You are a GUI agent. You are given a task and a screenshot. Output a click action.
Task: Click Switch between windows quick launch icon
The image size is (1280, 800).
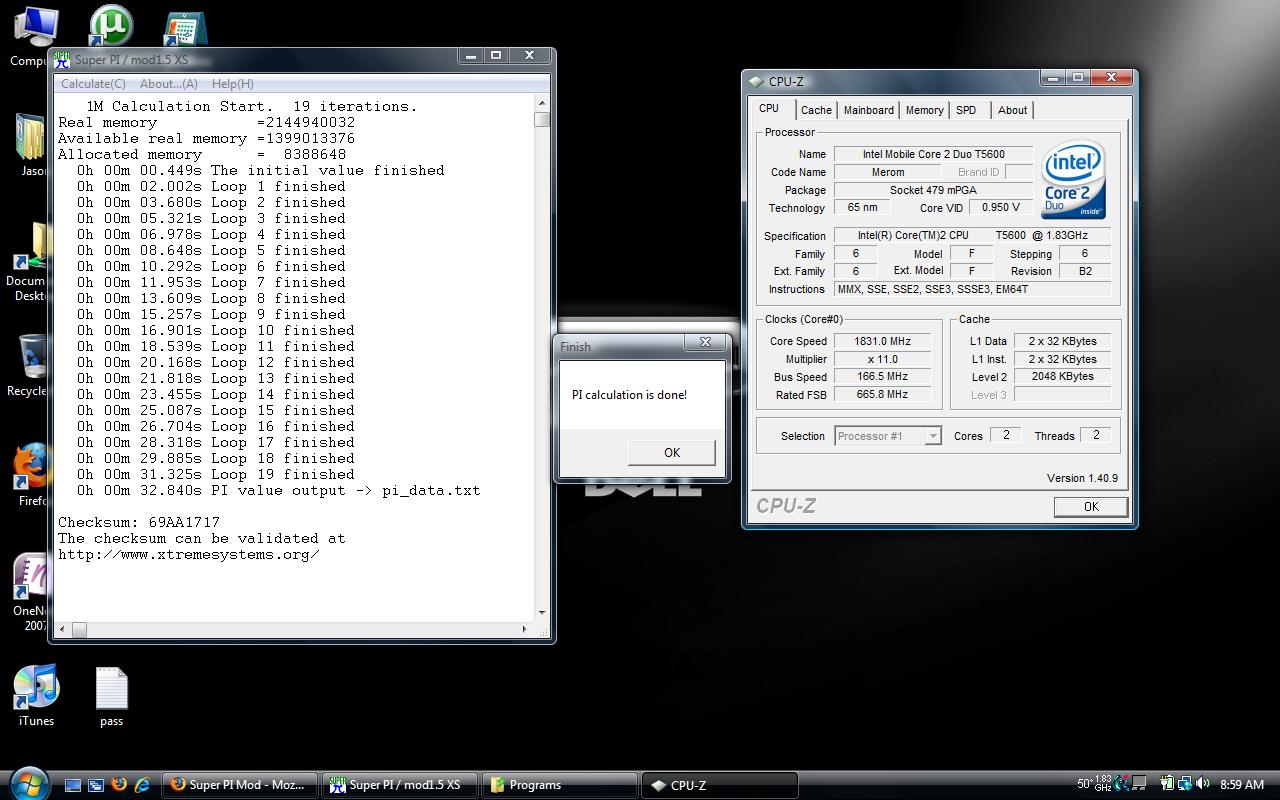[96, 785]
